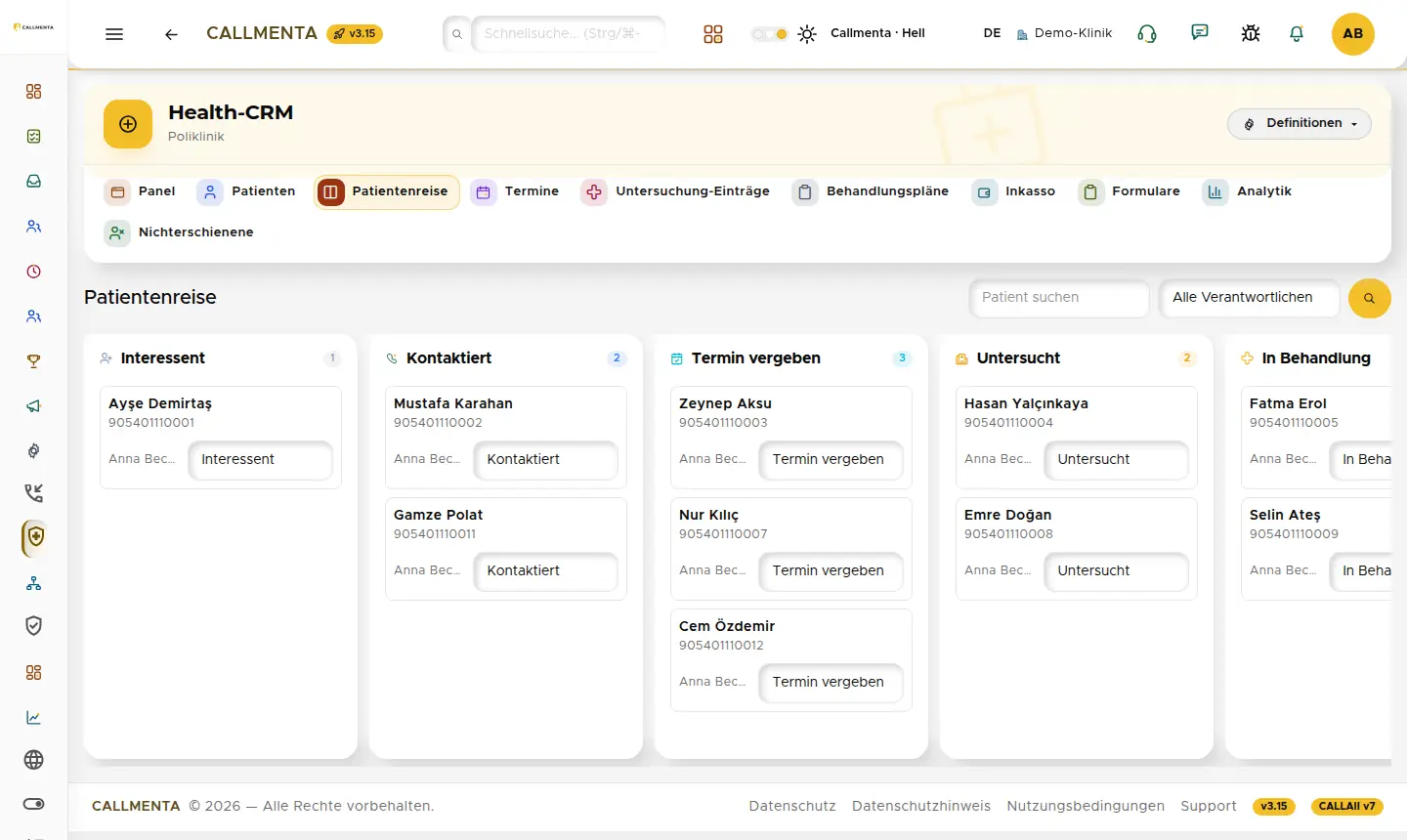
Task: Open the shield checkmark icon in sidebar
Action: tap(34, 626)
